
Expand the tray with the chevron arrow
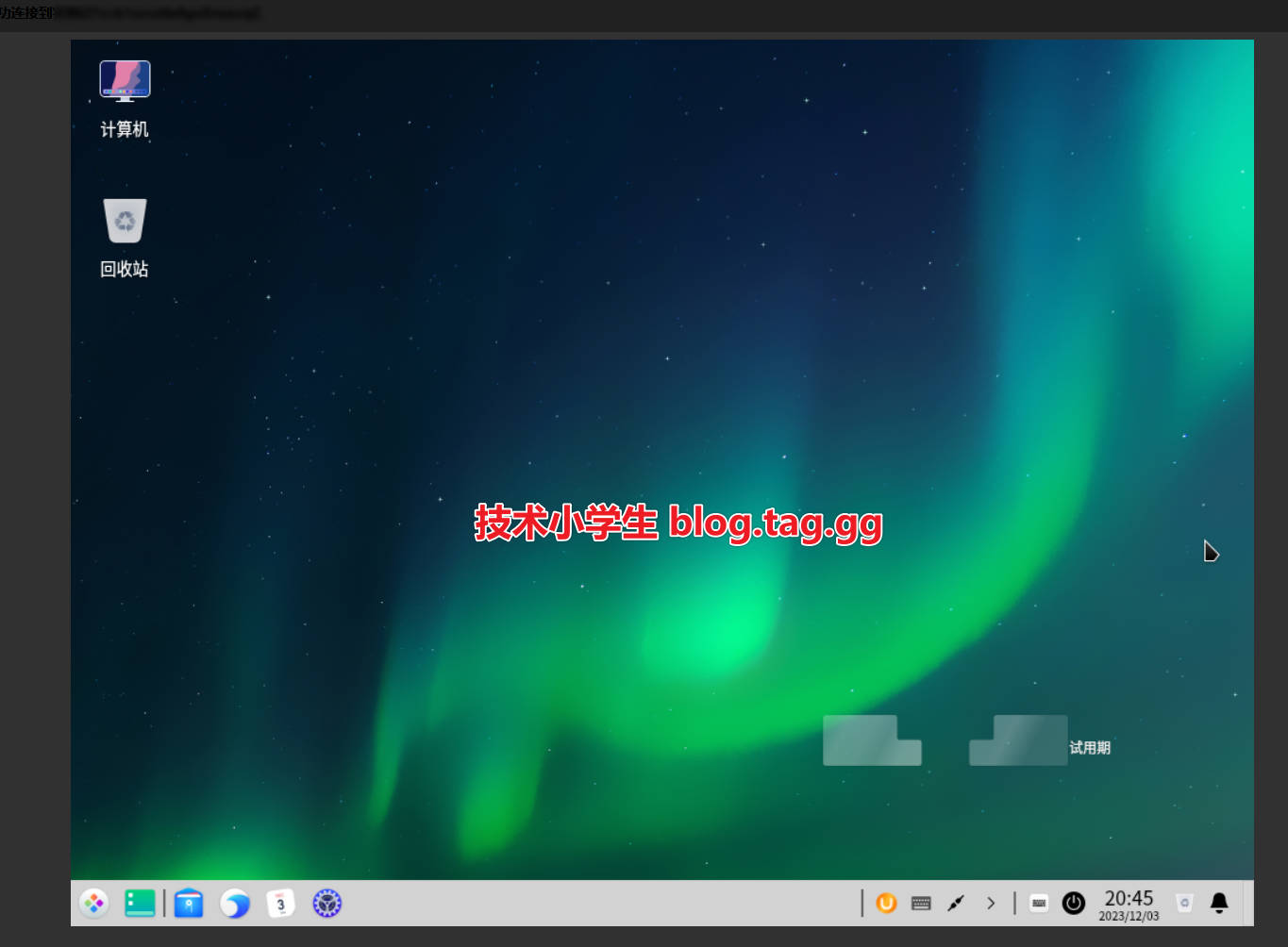click(991, 904)
